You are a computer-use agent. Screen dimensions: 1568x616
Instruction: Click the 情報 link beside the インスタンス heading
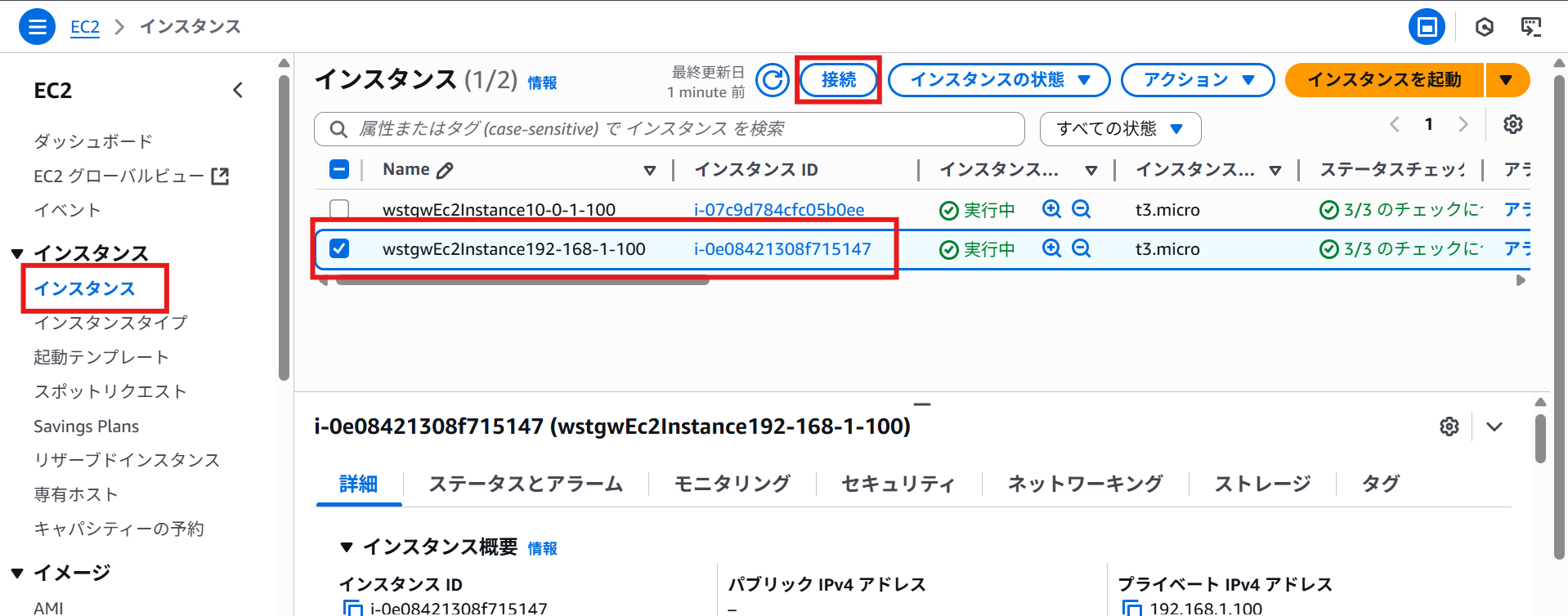tap(542, 83)
